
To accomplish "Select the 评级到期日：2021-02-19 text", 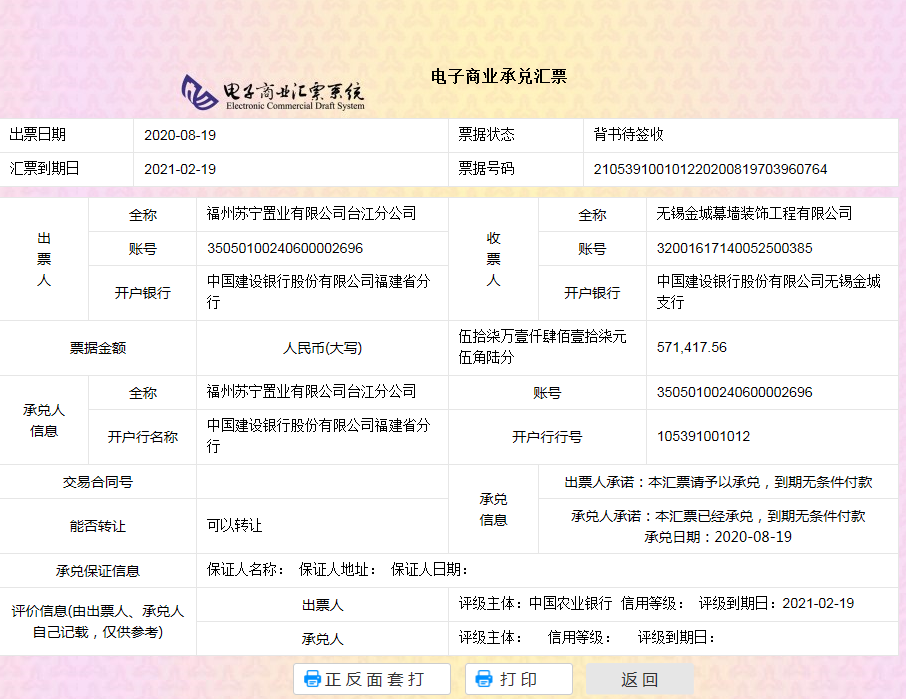I will (776, 604).
